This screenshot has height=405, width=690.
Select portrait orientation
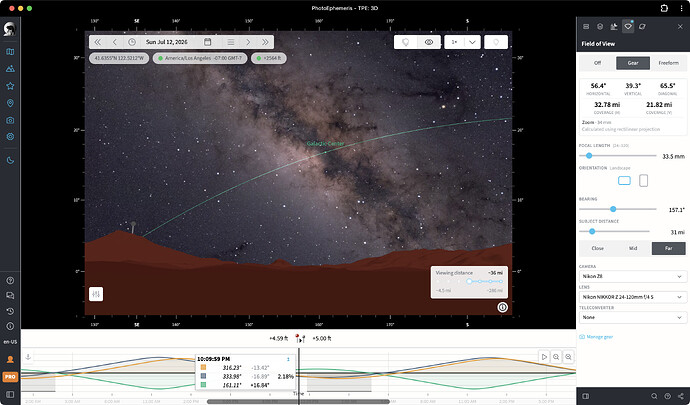(643, 180)
